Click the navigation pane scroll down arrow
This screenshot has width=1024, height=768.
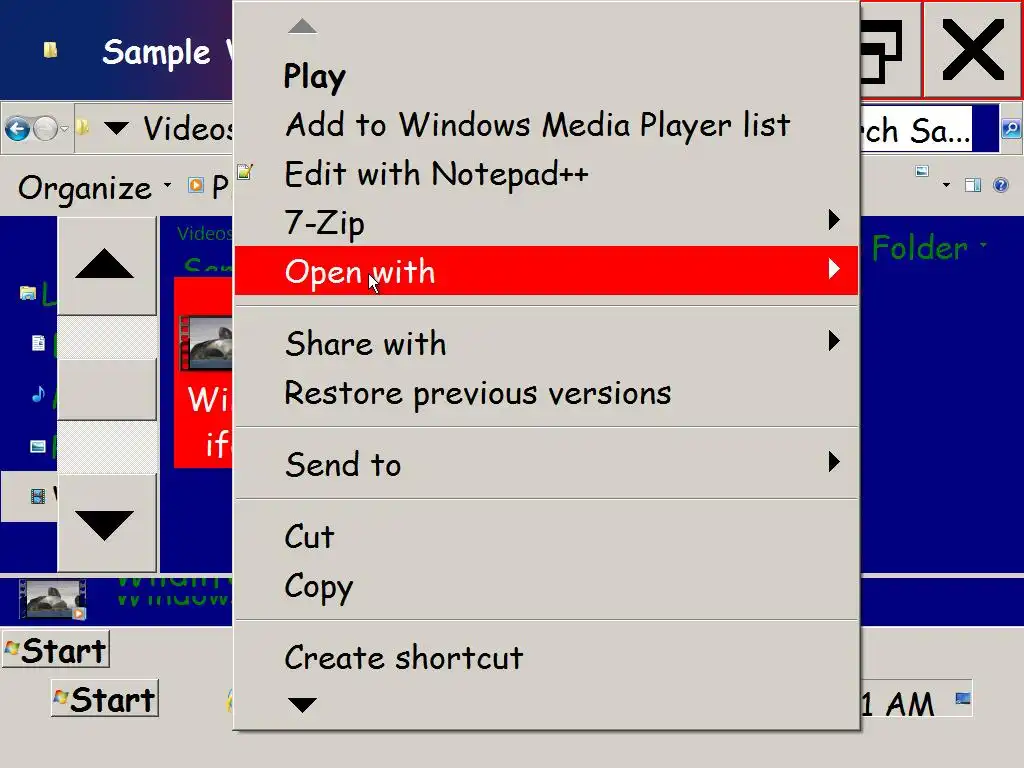tap(106, 524)
